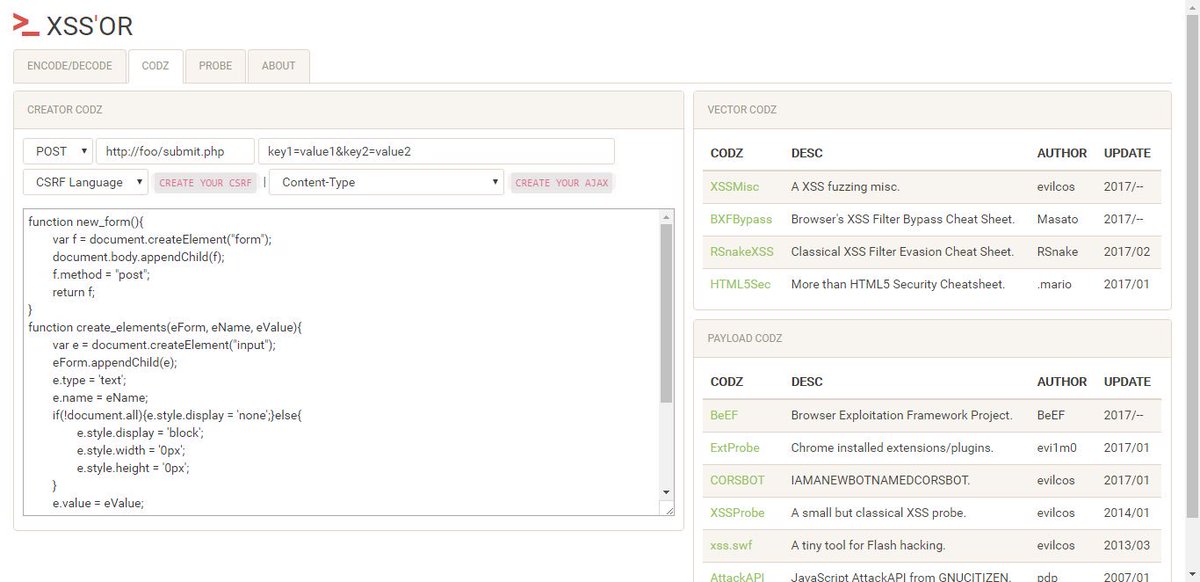
Task: Click inside the generated code textarea
Action: 340,362
